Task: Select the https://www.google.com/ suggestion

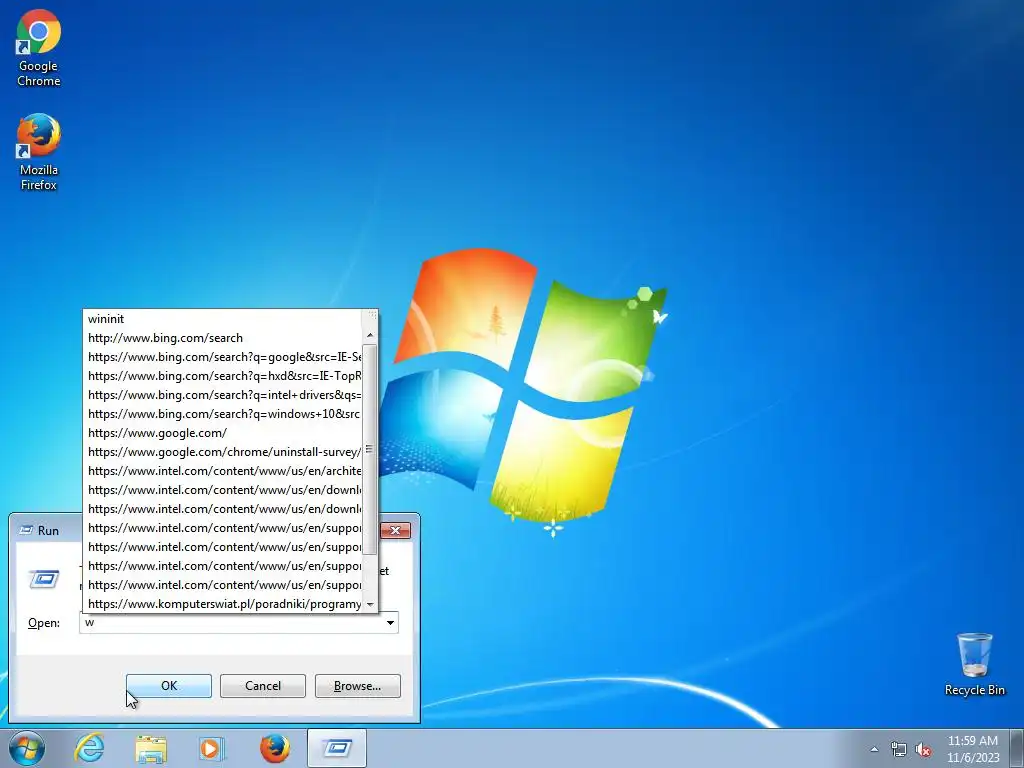Action: [222, 432]
